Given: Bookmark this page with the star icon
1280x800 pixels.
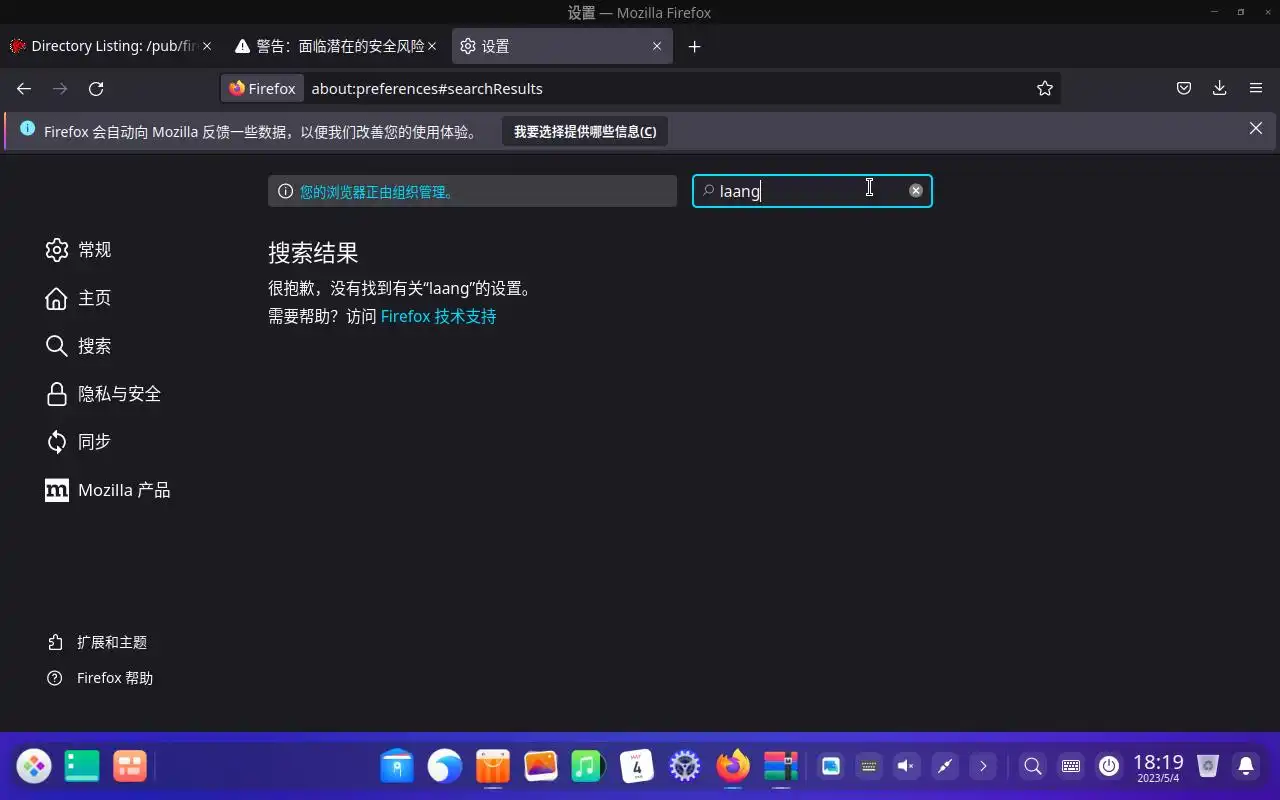Looking at the screenshot, I should [x=1045, y=88].
